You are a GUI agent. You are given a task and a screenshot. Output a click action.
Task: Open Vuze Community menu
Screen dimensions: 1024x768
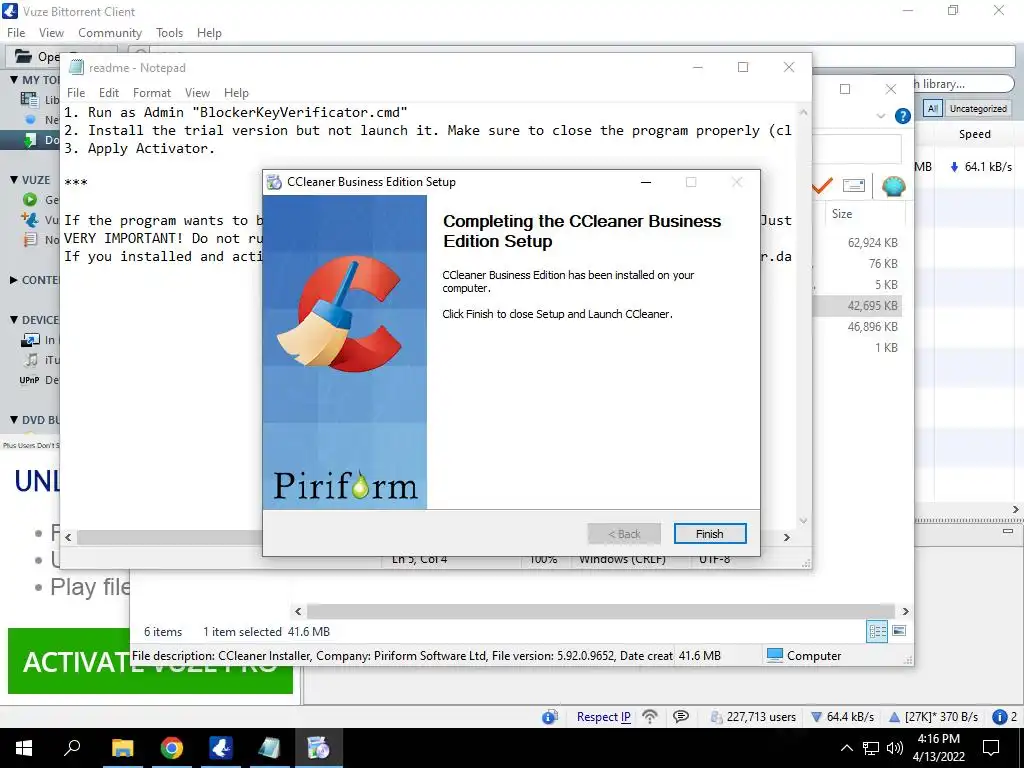coord(110,33)
